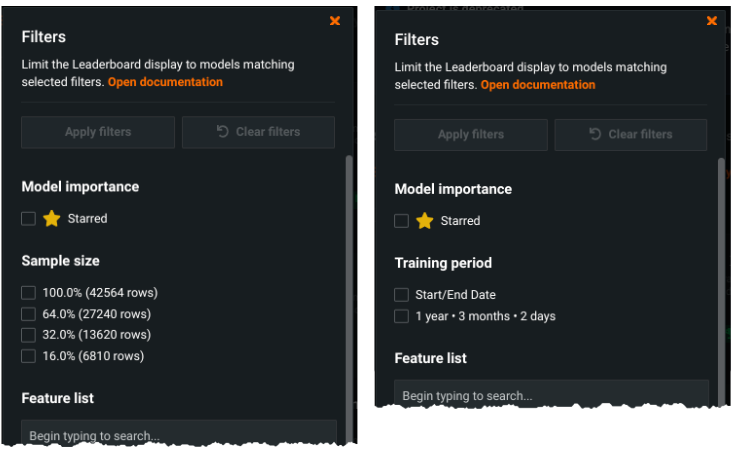The image size is (732, 465).
Task: Close the right Filters panel
Action: coord(712,21)
